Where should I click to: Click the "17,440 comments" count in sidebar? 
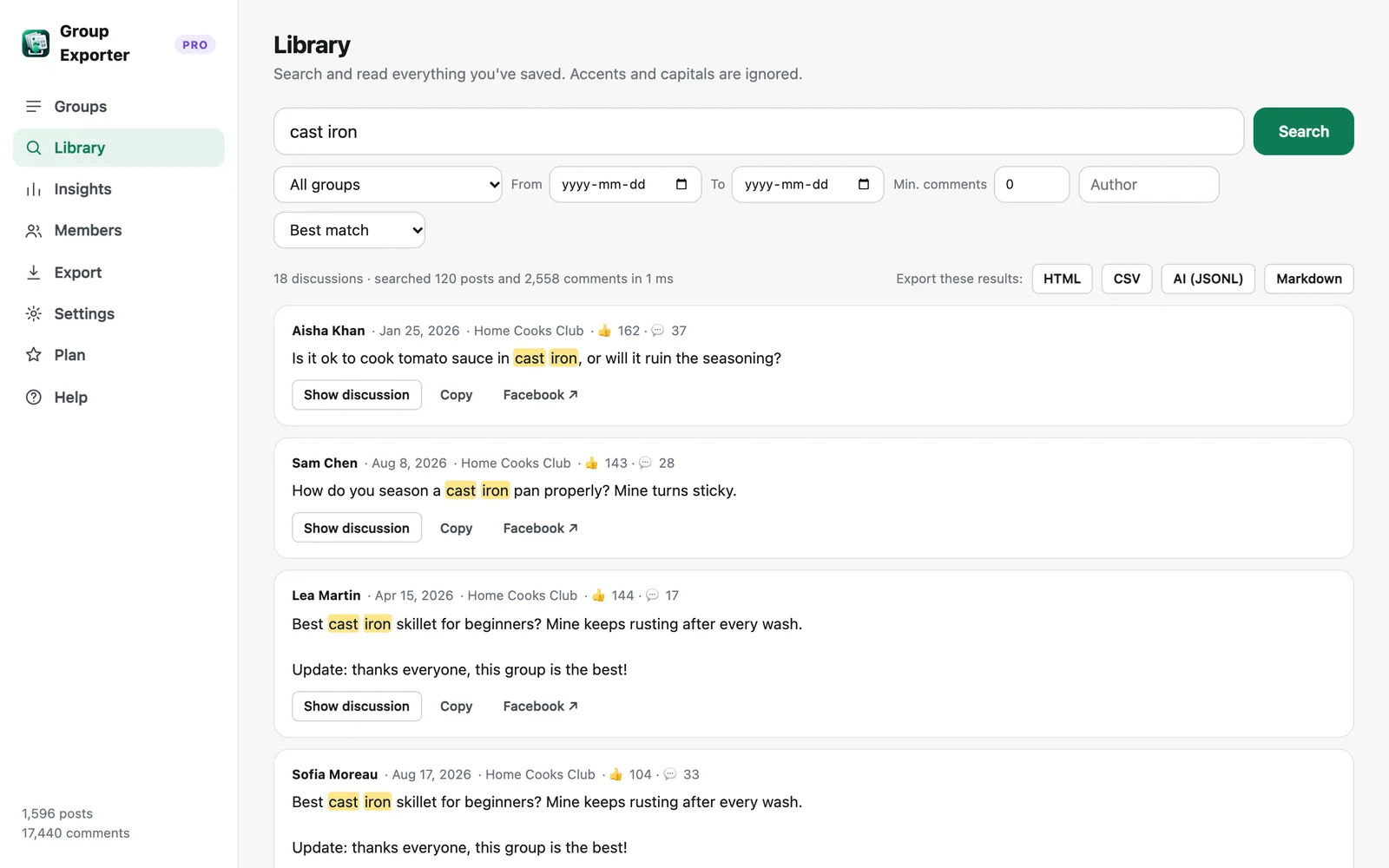click(x=76, y=833)
